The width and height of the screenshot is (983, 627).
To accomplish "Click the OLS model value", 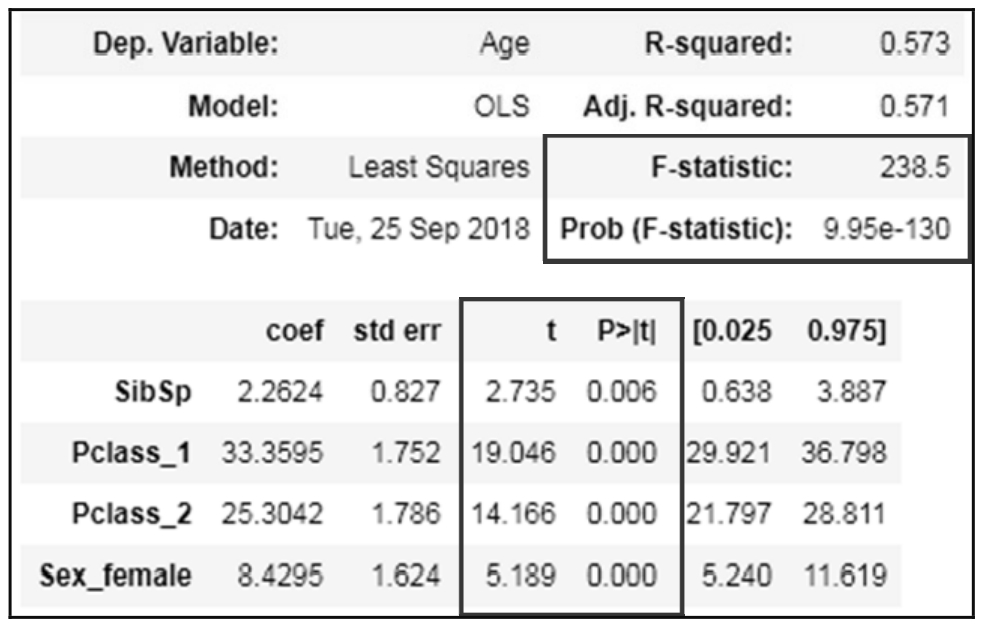I will (x=503, y=106).
